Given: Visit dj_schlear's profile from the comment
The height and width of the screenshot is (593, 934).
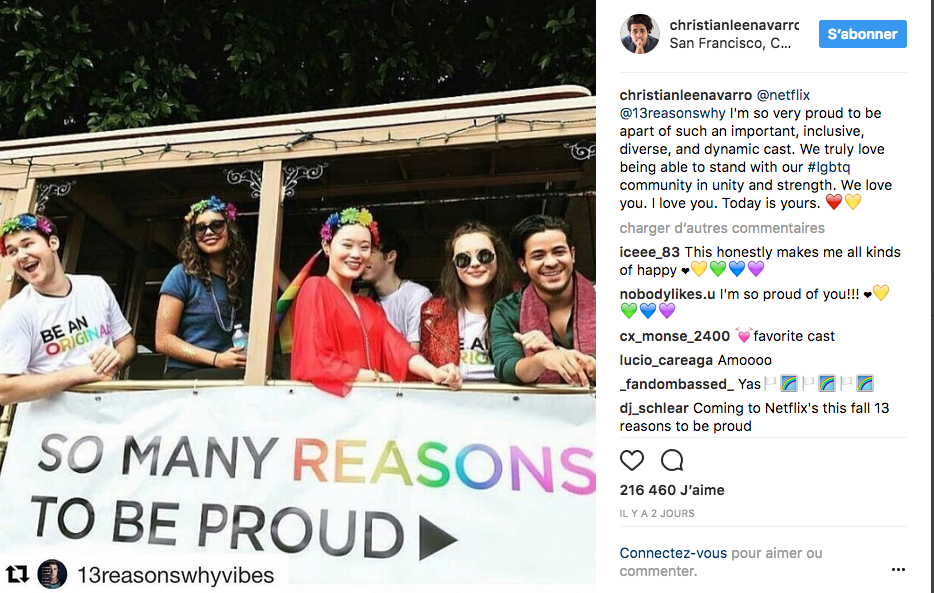Looking at the screenshot, I should (x=654, y=408).
